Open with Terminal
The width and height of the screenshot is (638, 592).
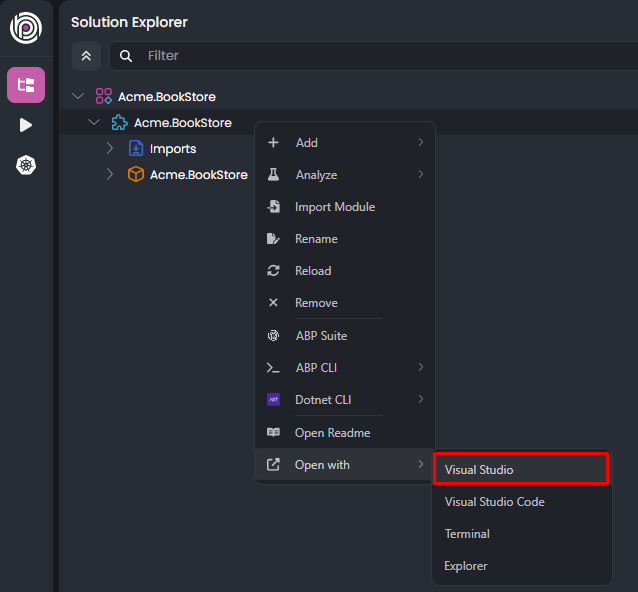pos(522,534)
